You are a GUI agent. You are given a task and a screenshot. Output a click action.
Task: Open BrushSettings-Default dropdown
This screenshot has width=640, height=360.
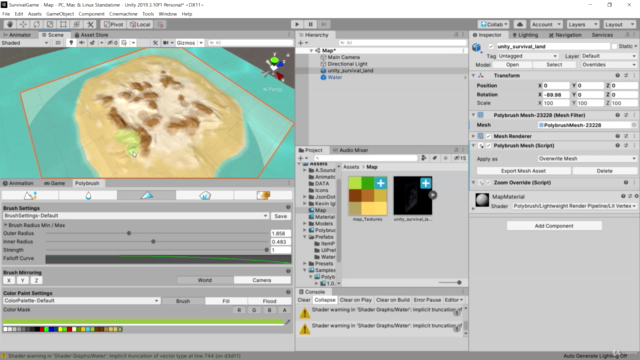pos(136,216)
